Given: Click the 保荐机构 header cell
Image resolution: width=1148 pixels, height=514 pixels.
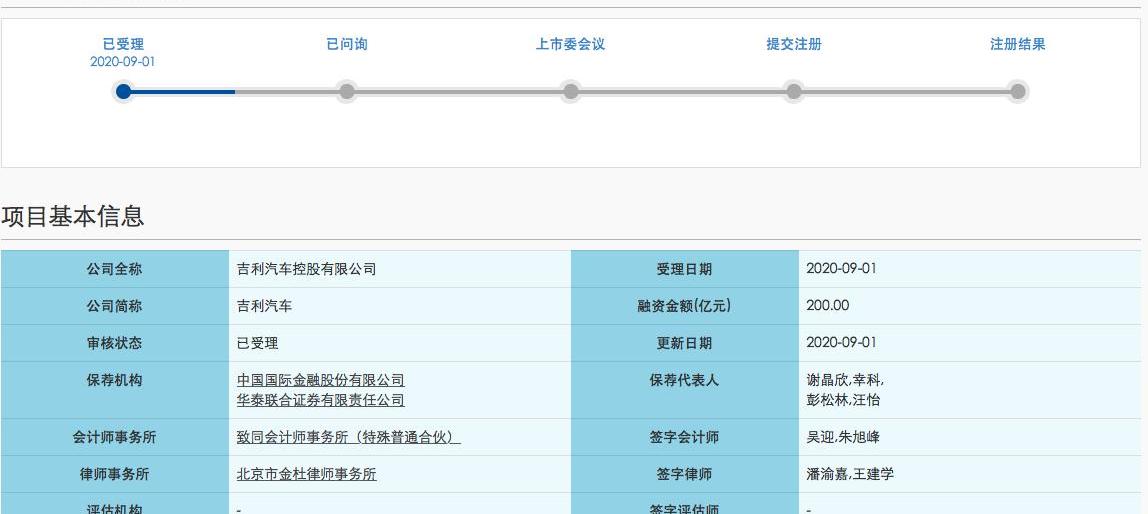Looking at the screenshot, I should click(x=114, y=390).
